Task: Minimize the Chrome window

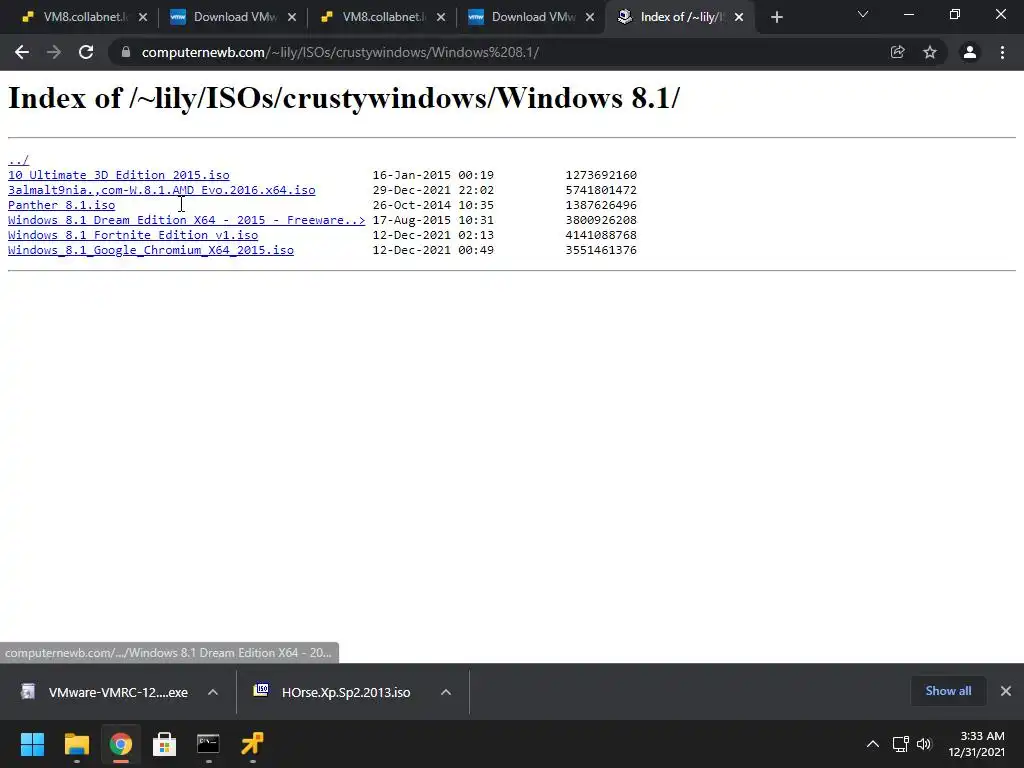Action: point(908,14)
